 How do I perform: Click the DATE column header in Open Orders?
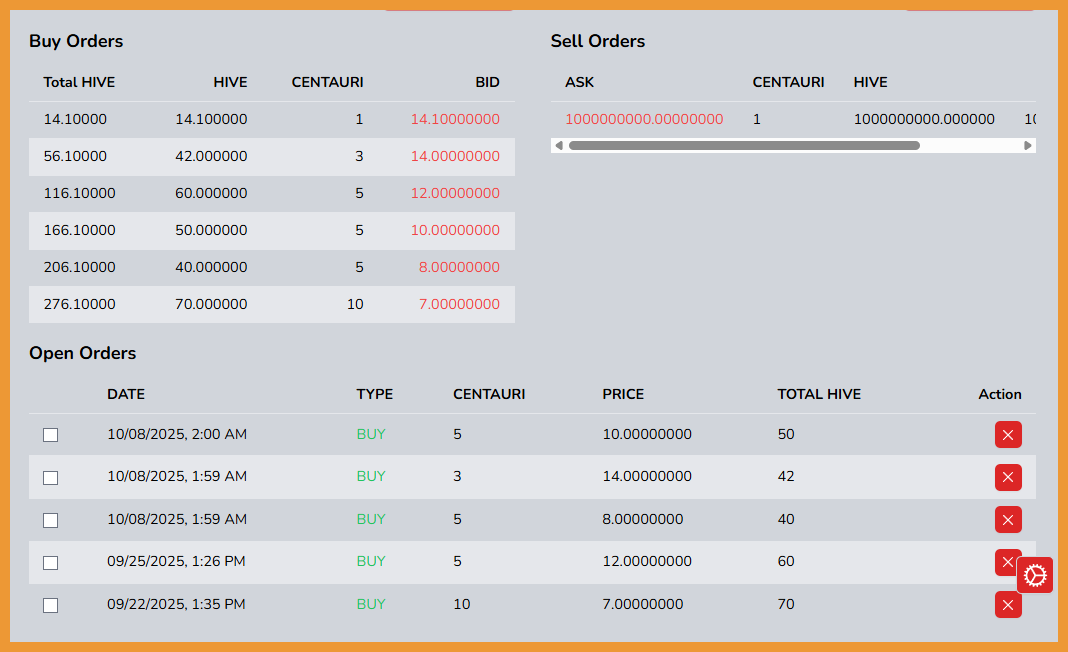click(x=126, y=394)
